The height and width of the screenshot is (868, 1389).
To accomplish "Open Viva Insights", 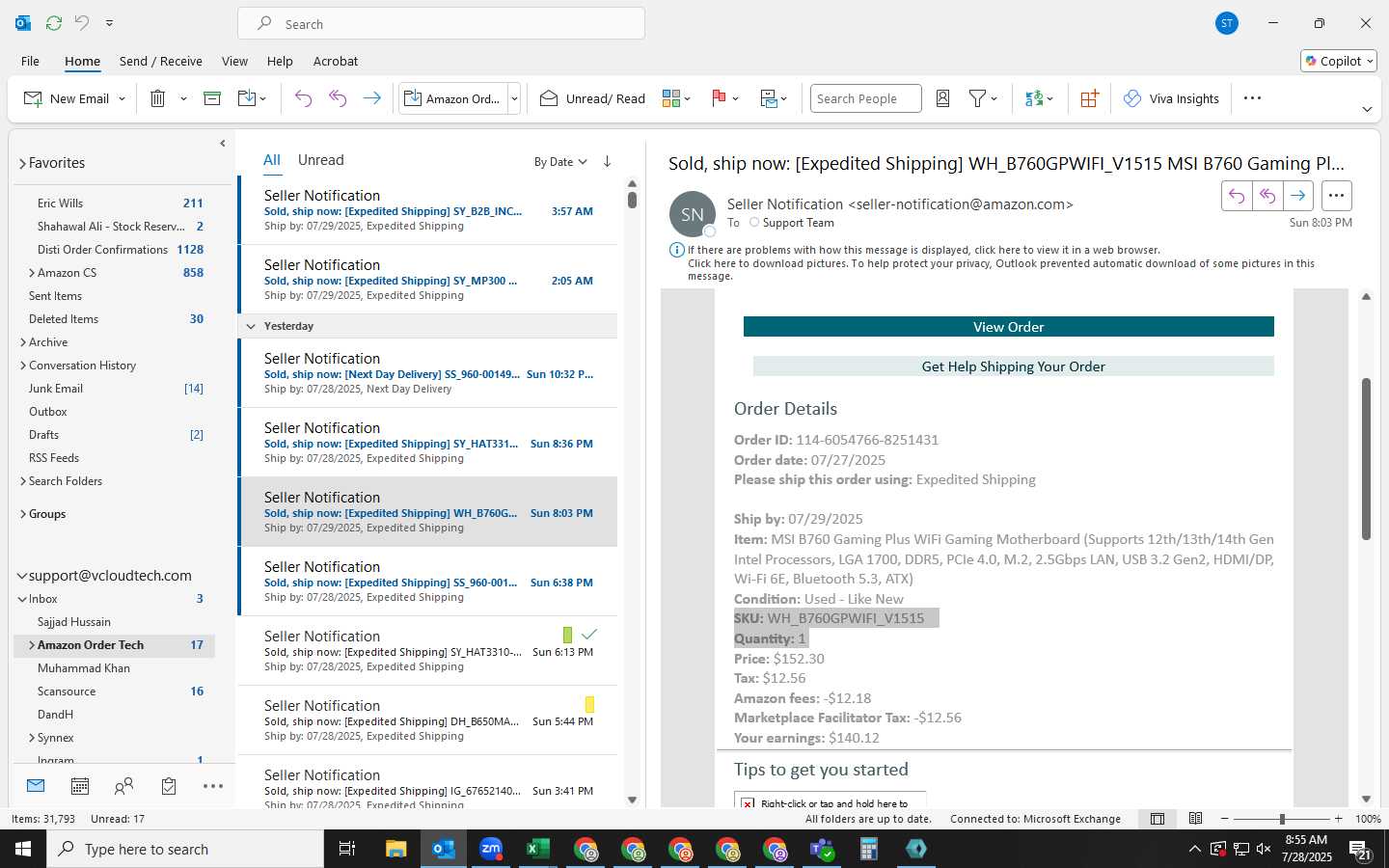I will tap(1171, 98).
